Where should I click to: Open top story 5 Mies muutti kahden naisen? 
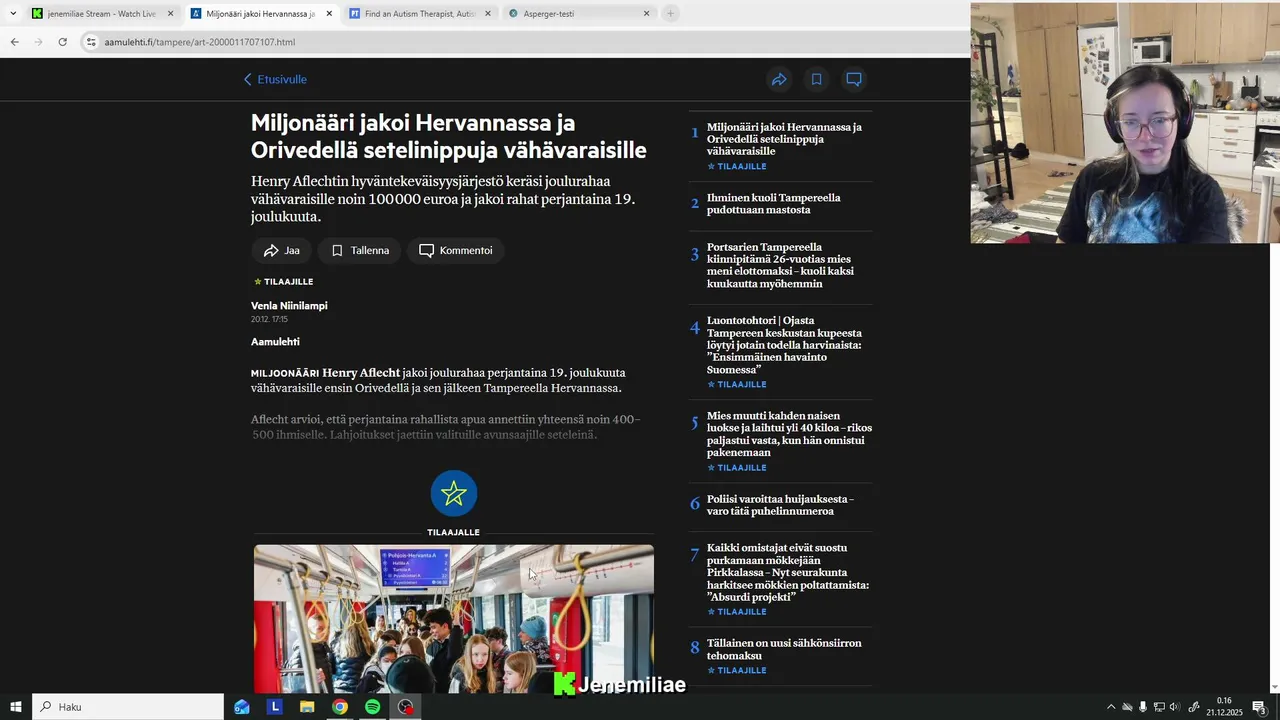(789, 434)
